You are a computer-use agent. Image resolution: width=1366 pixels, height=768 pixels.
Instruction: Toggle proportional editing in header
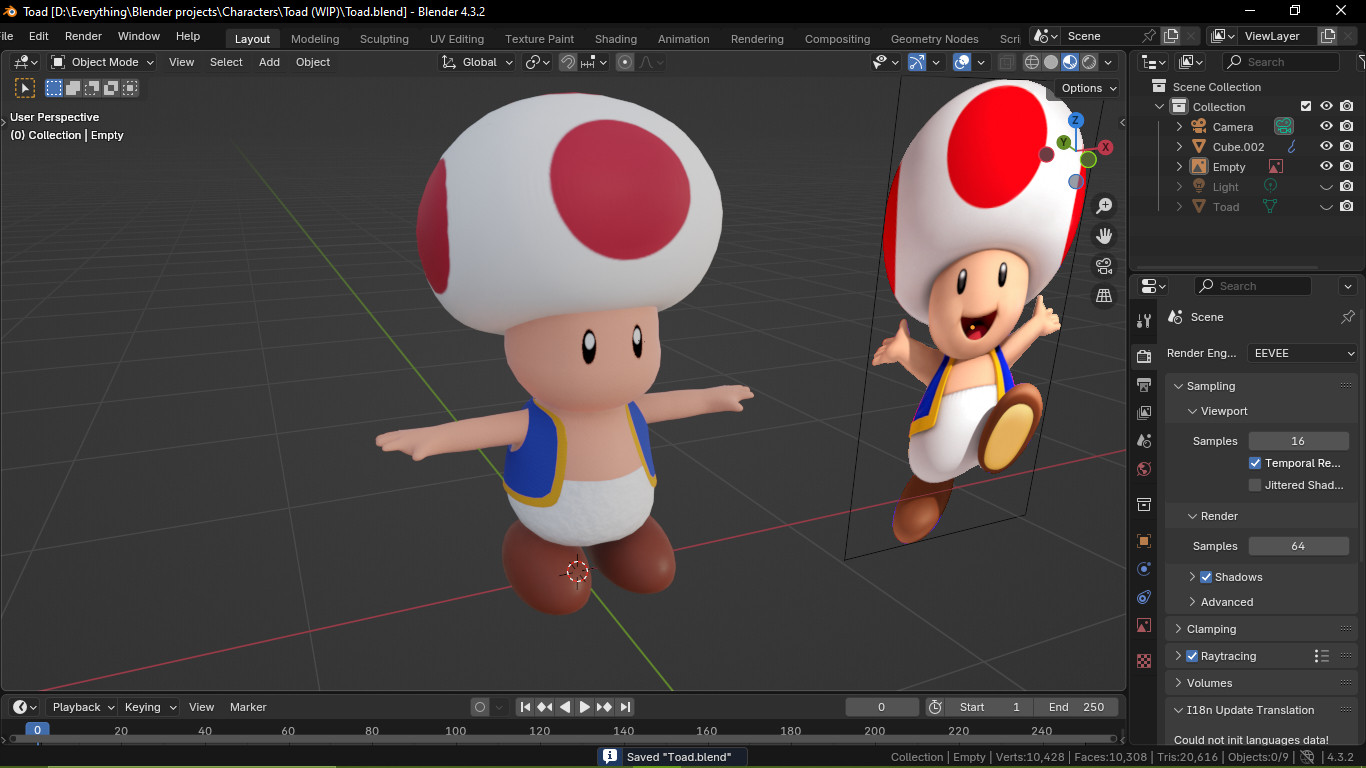(625, 62)
